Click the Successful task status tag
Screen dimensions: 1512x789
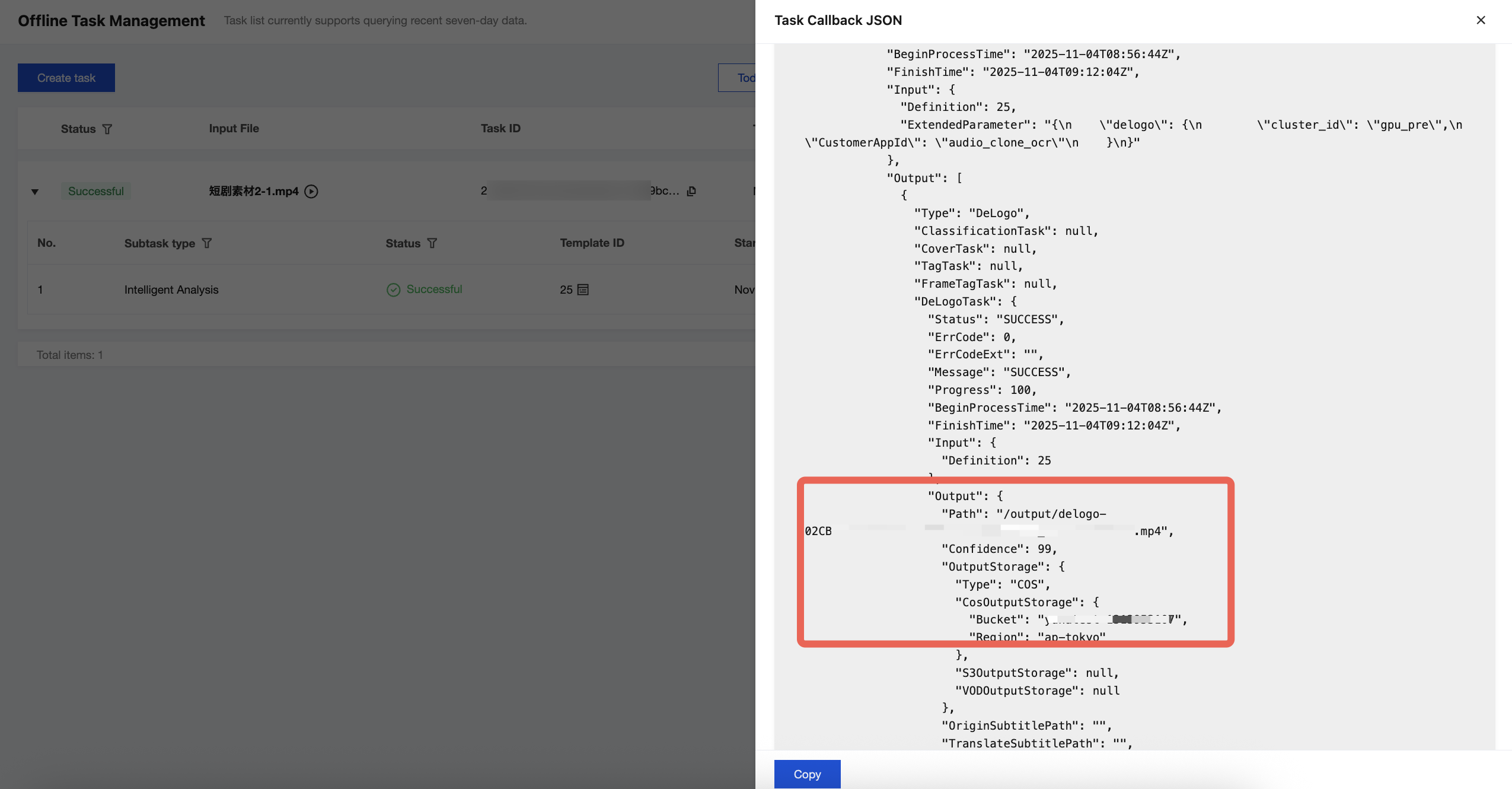[95, 191]
